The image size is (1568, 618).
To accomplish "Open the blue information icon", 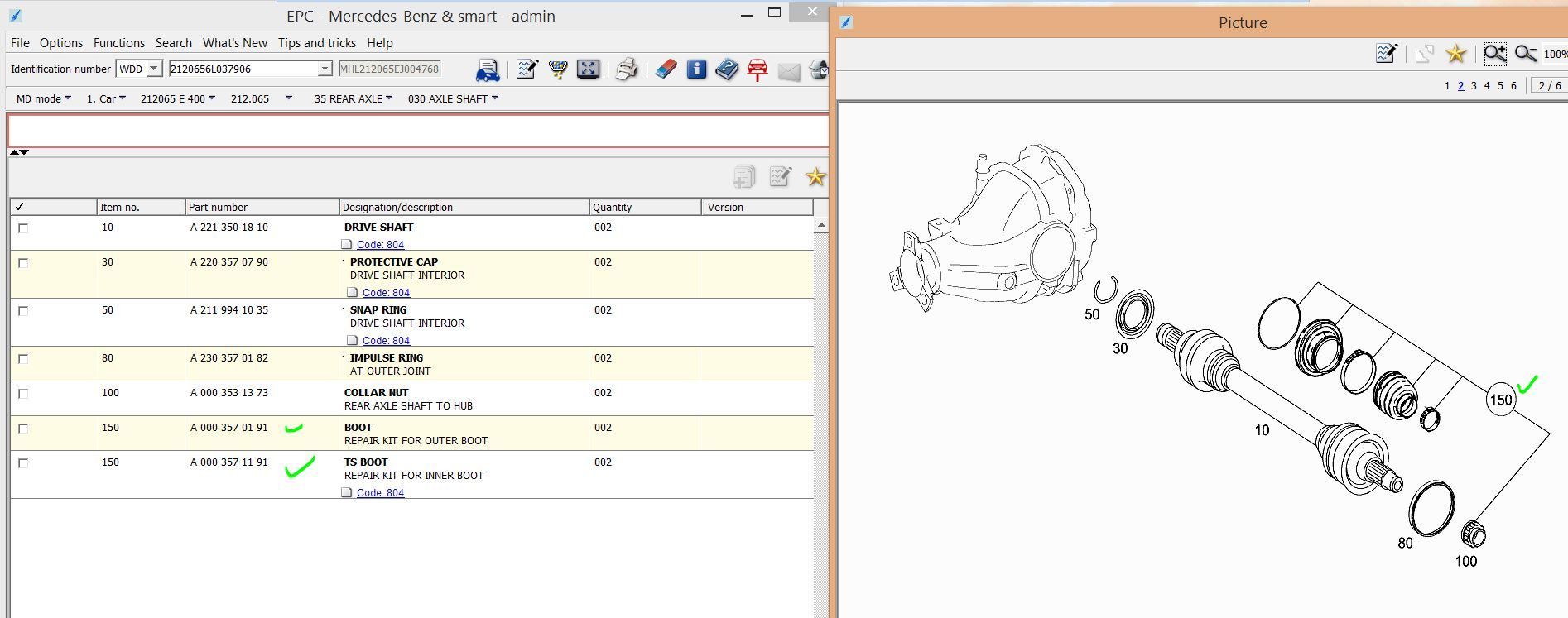I will [x=696, y=69].
